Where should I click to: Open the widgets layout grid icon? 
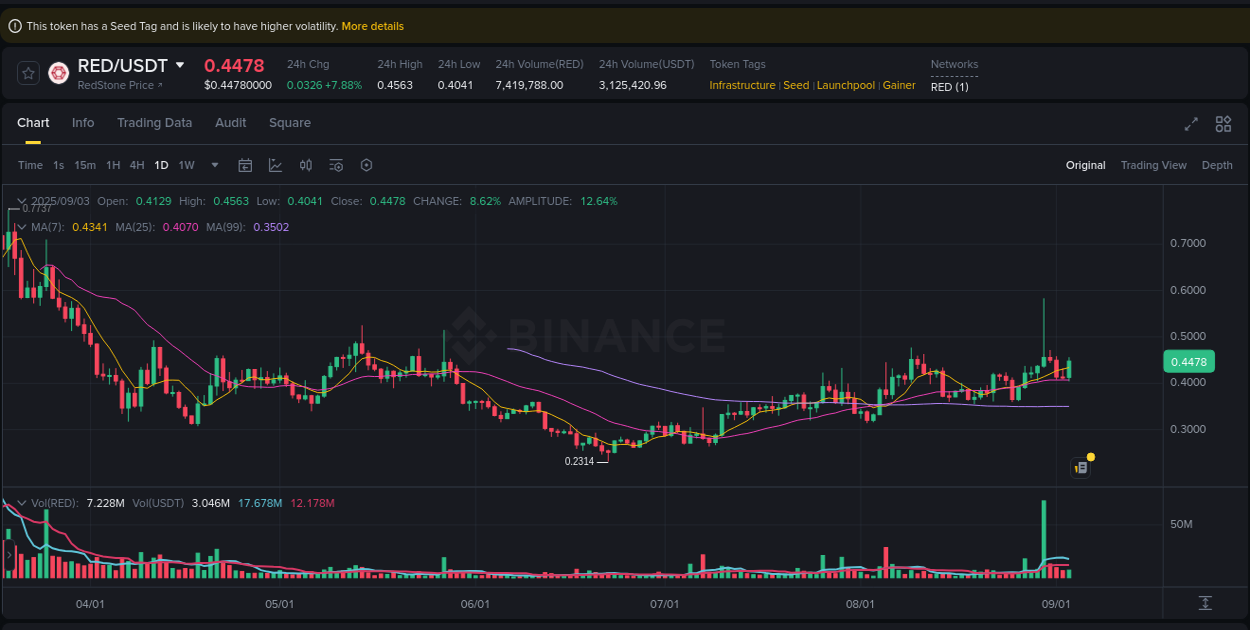tap(1223, 124)
